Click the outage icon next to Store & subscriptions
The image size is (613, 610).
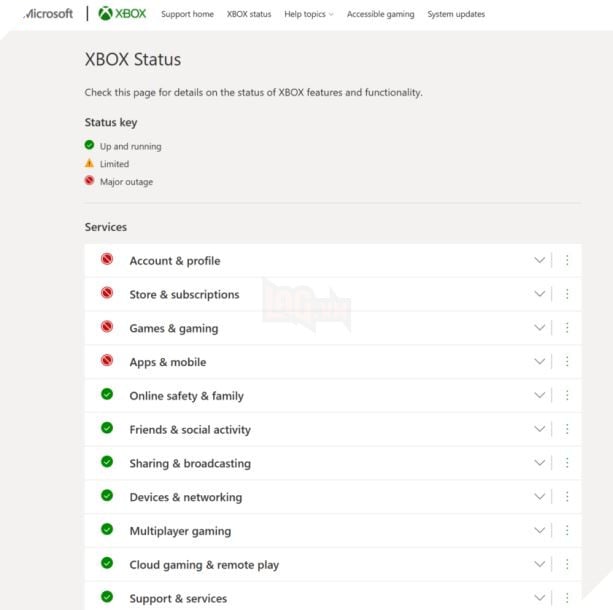coord(107,292)
